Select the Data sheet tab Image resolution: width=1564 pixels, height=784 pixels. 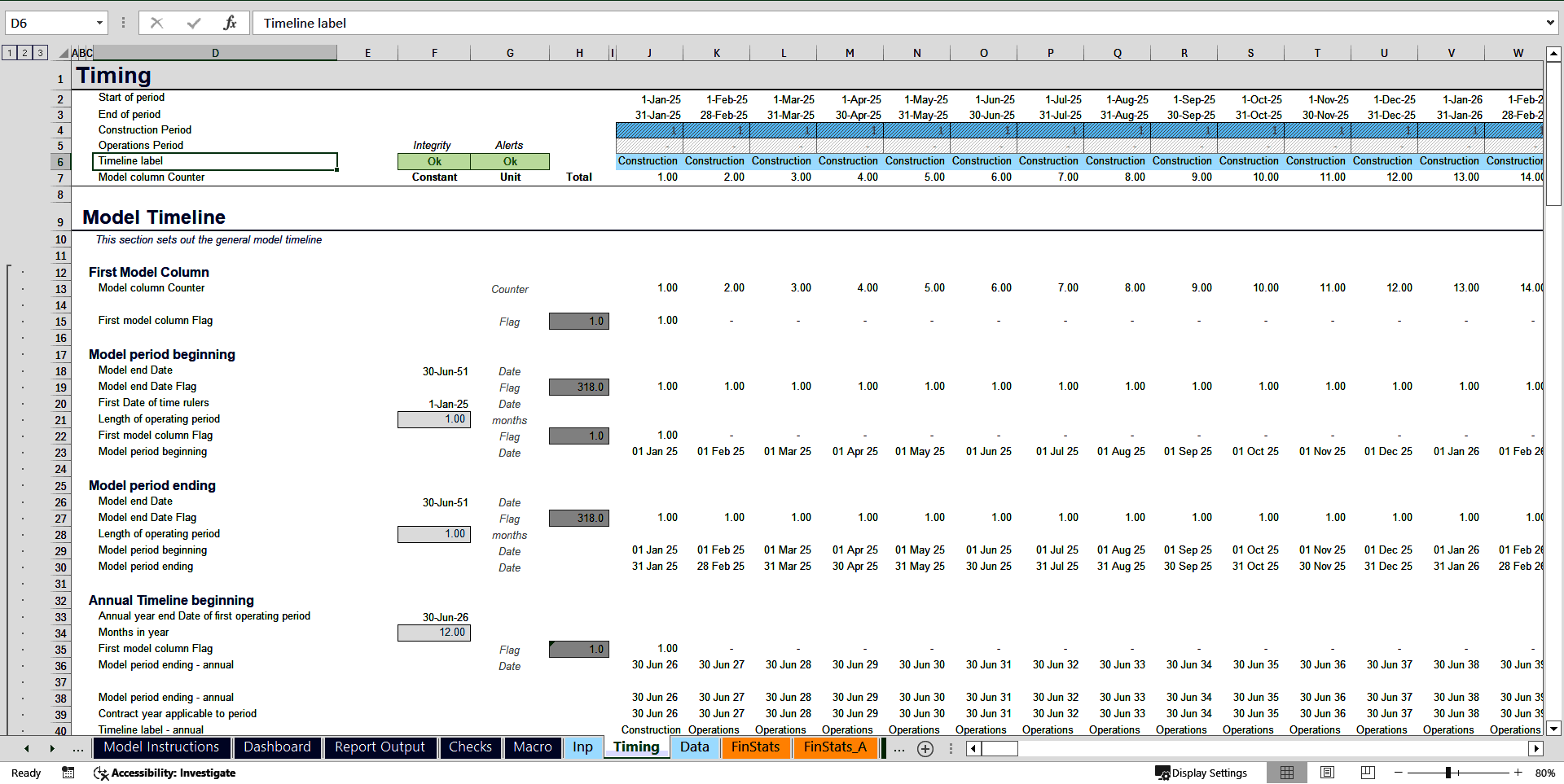[695, 747]
